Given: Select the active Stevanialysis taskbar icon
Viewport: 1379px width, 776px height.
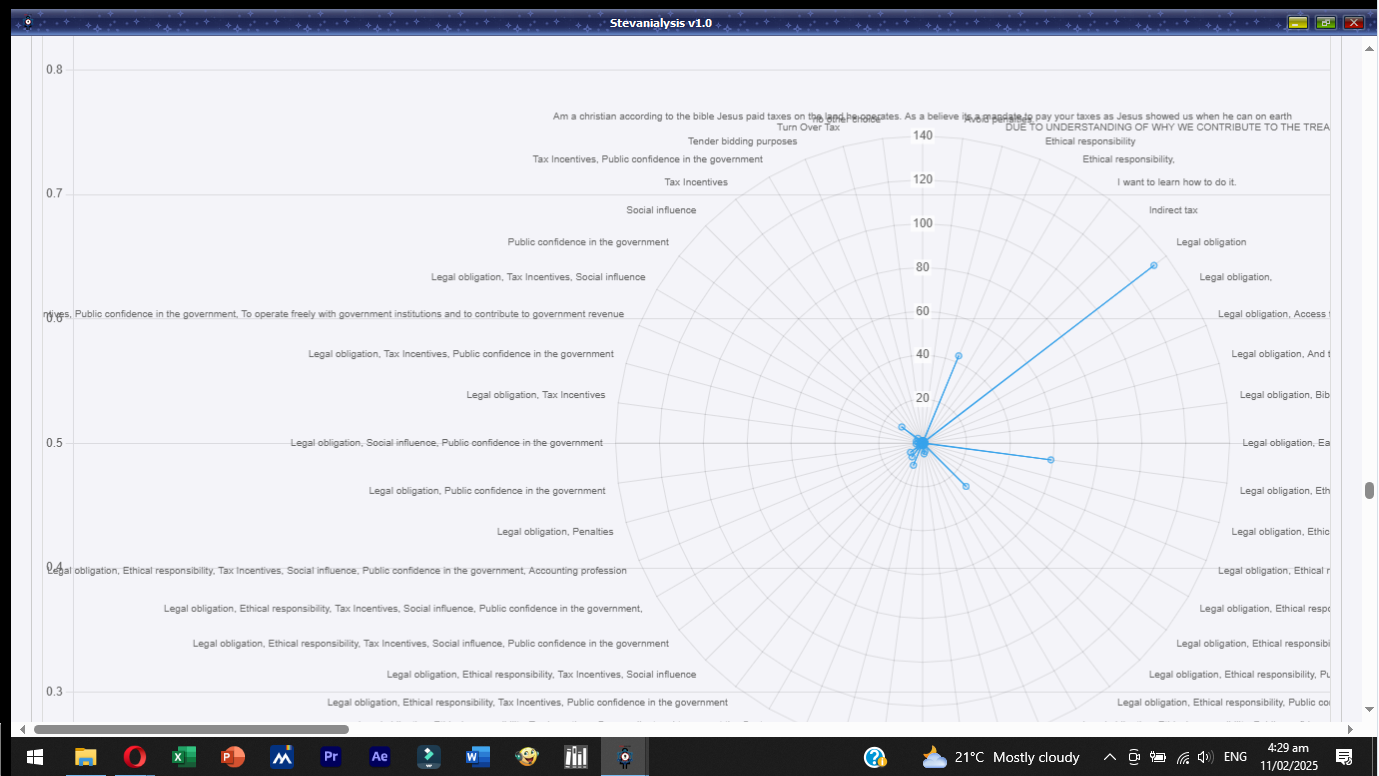Looking at the screenshot, I should coord(625,757).
